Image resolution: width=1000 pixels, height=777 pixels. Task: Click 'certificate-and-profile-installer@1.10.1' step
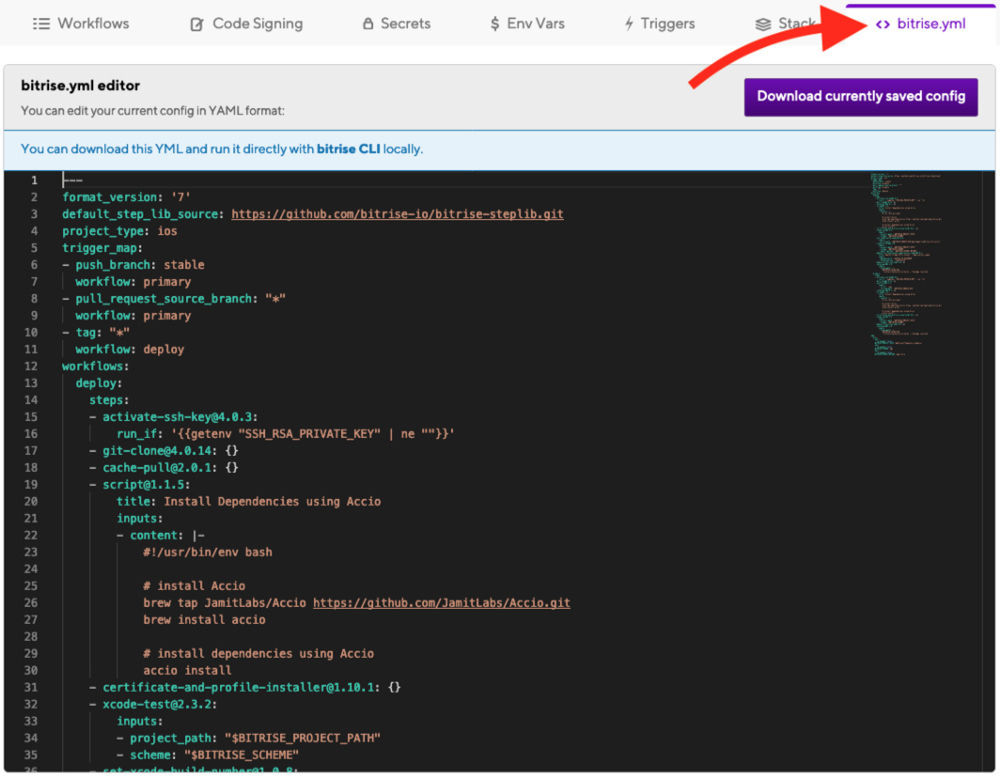[238, 687]
